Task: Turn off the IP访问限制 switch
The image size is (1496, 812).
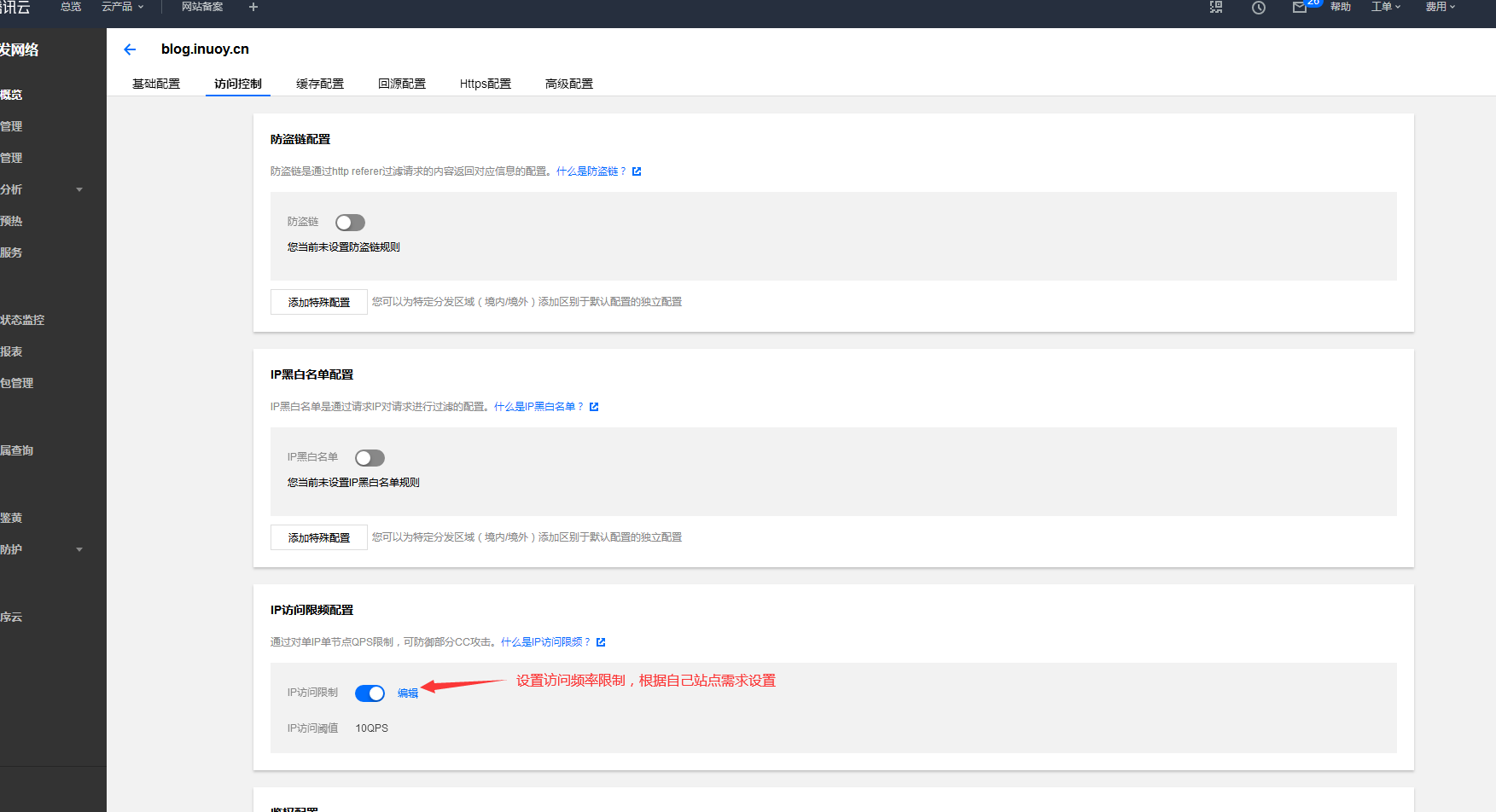Action: point(370,693)
